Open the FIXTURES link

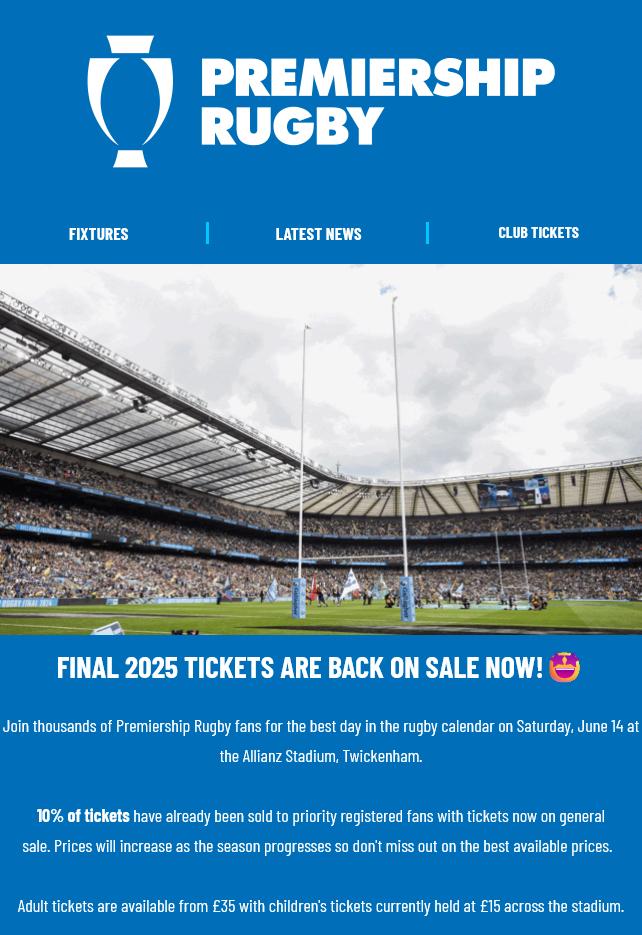pos(98,234)
